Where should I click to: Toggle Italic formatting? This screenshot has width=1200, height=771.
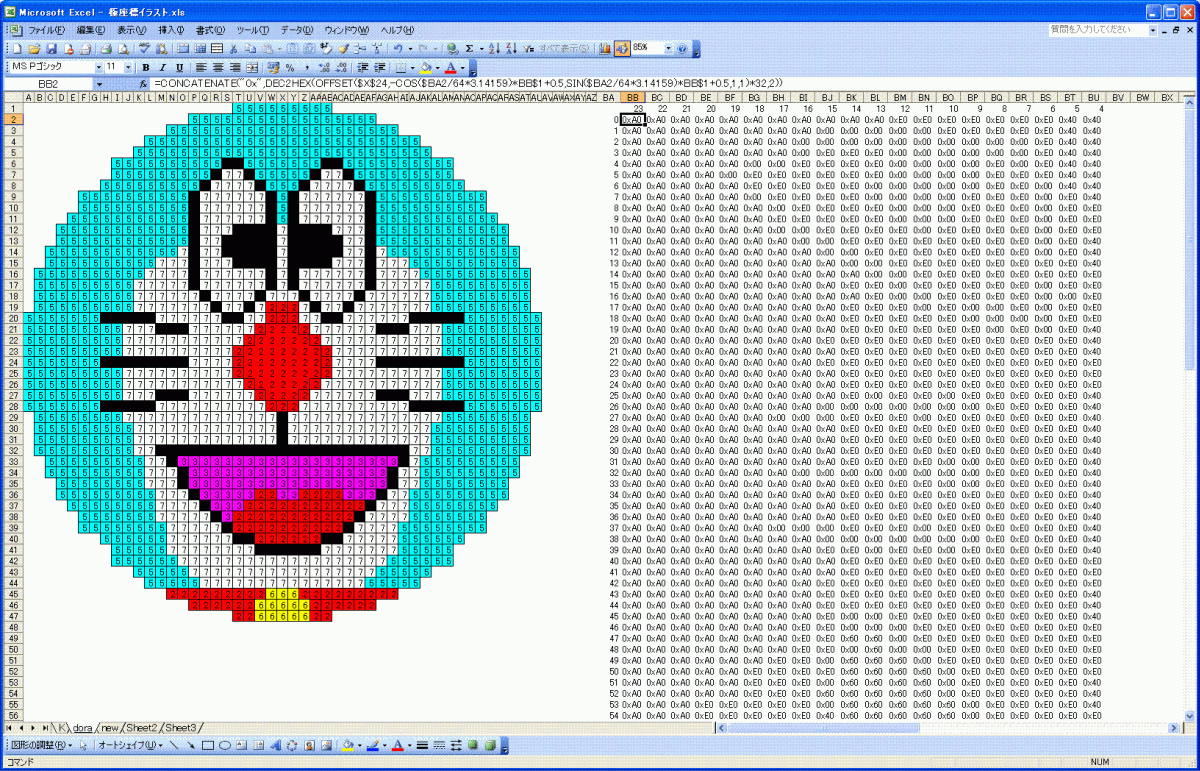(x=163, y=67)
